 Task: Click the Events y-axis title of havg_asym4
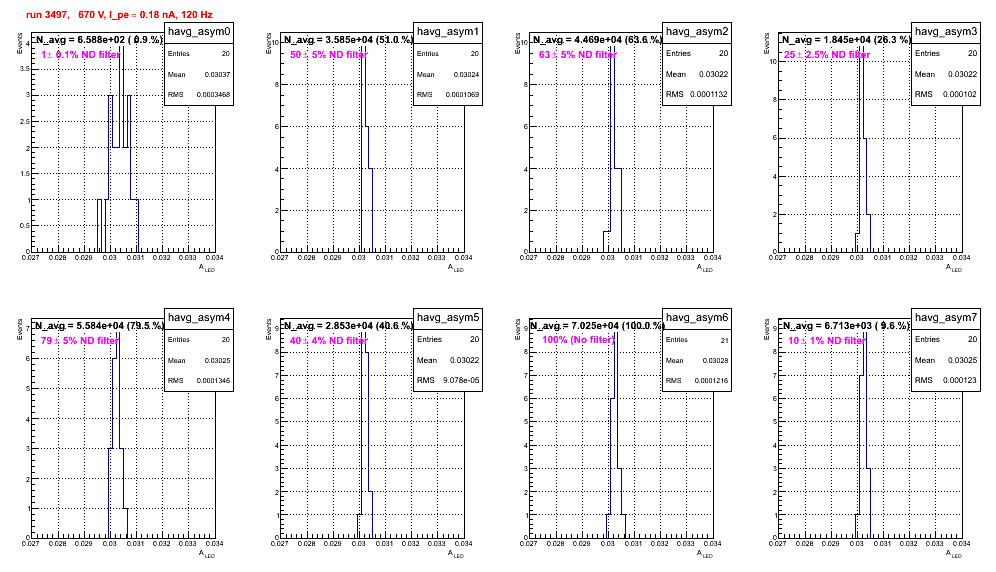click(20, 329)
